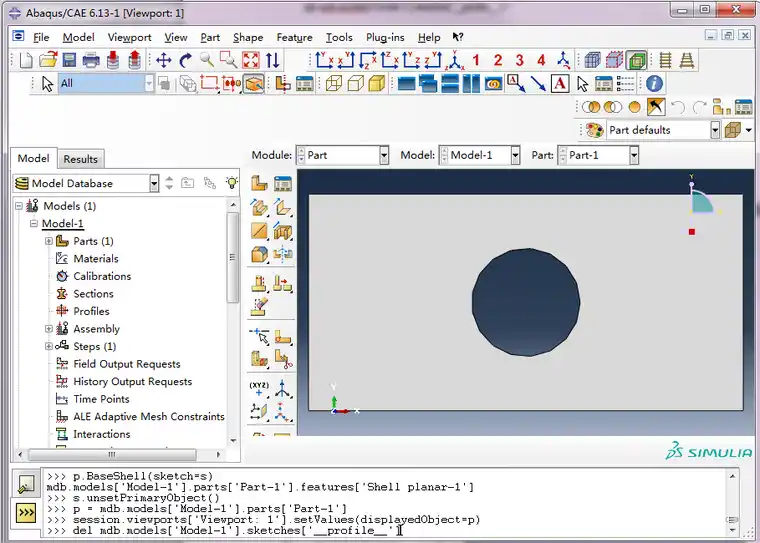The width and height of the screenshot is (760, 543).
Task: Click the Print icon
Action: (x=91, y=61)
